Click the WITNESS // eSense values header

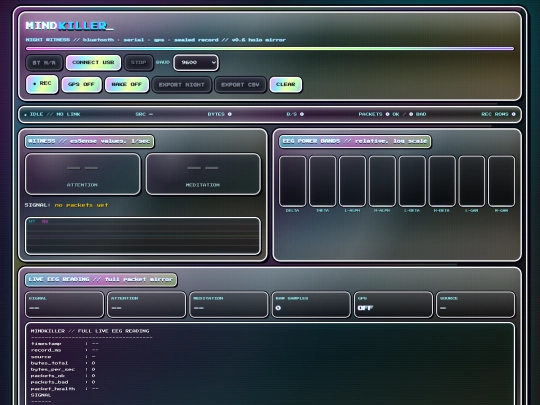click(x=90, y=141)
